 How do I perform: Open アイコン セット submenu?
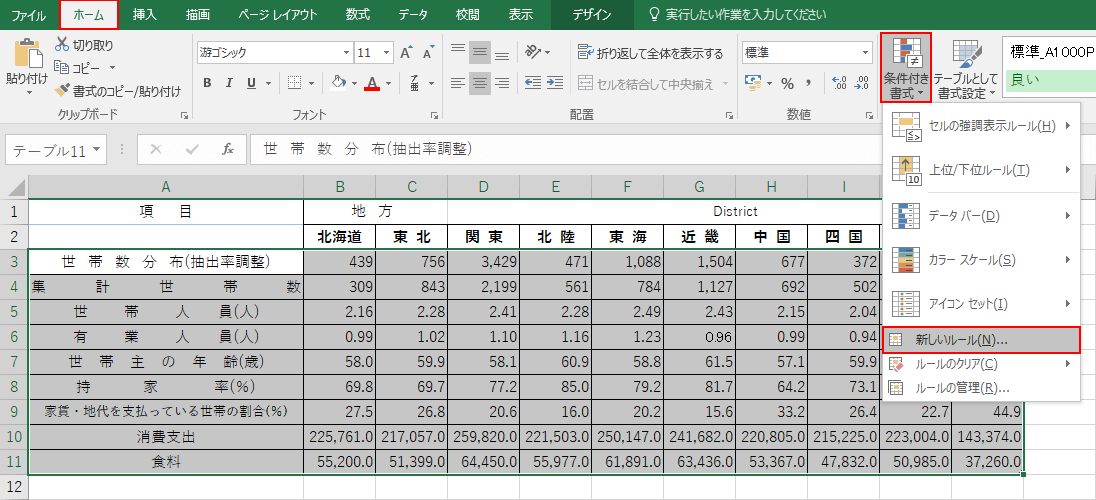tap(982, 303)
